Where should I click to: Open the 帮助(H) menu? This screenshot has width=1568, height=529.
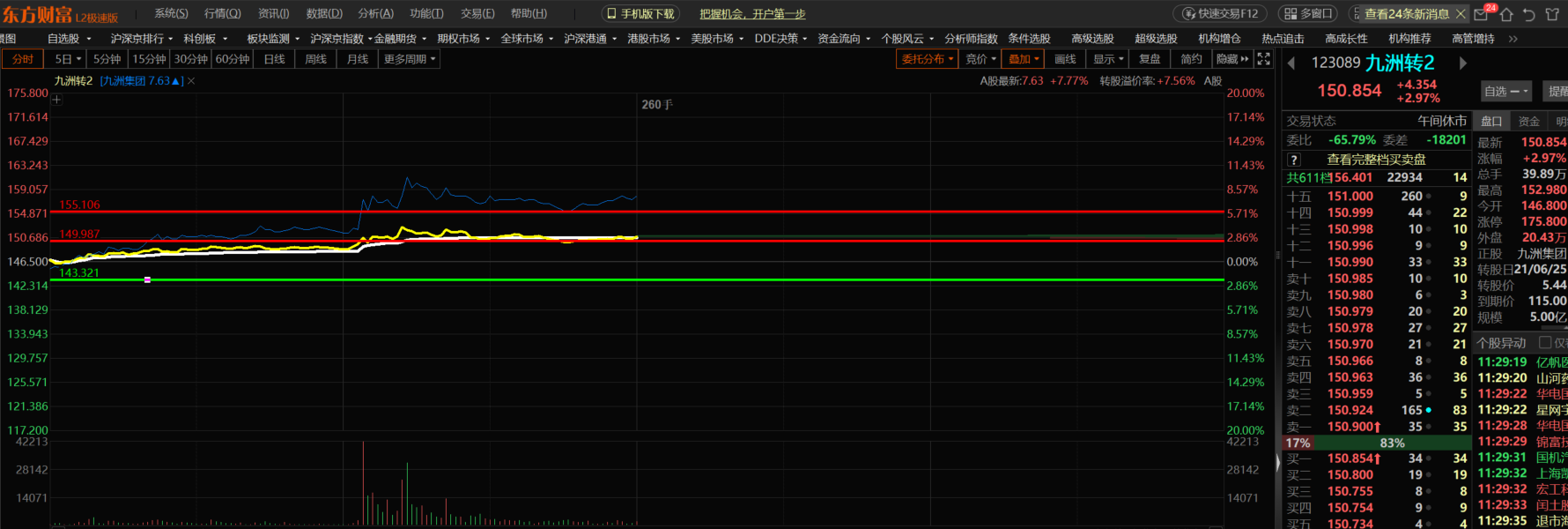point(529,13)
